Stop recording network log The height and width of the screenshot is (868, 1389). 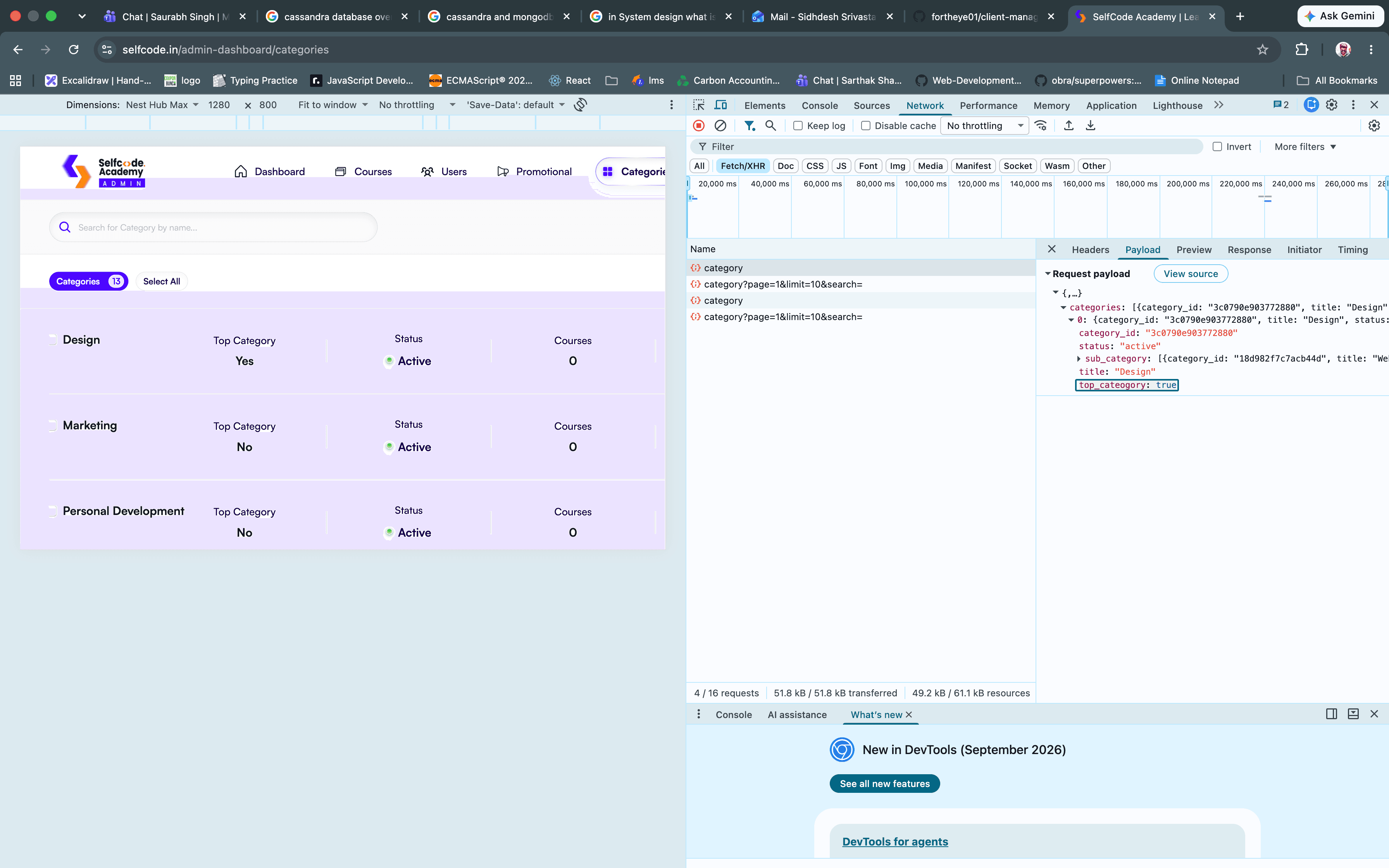click(698, 126)
